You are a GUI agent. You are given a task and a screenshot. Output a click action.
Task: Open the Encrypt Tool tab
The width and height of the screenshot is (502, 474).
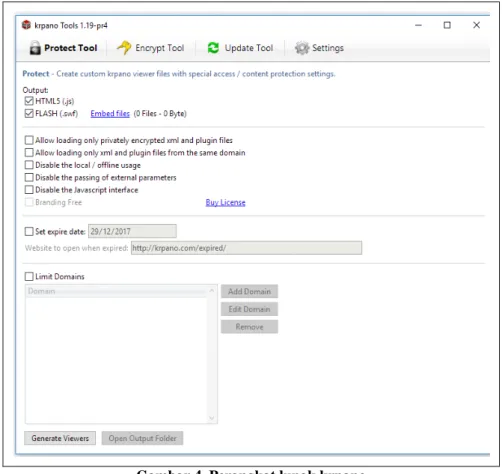pos(151,48)
